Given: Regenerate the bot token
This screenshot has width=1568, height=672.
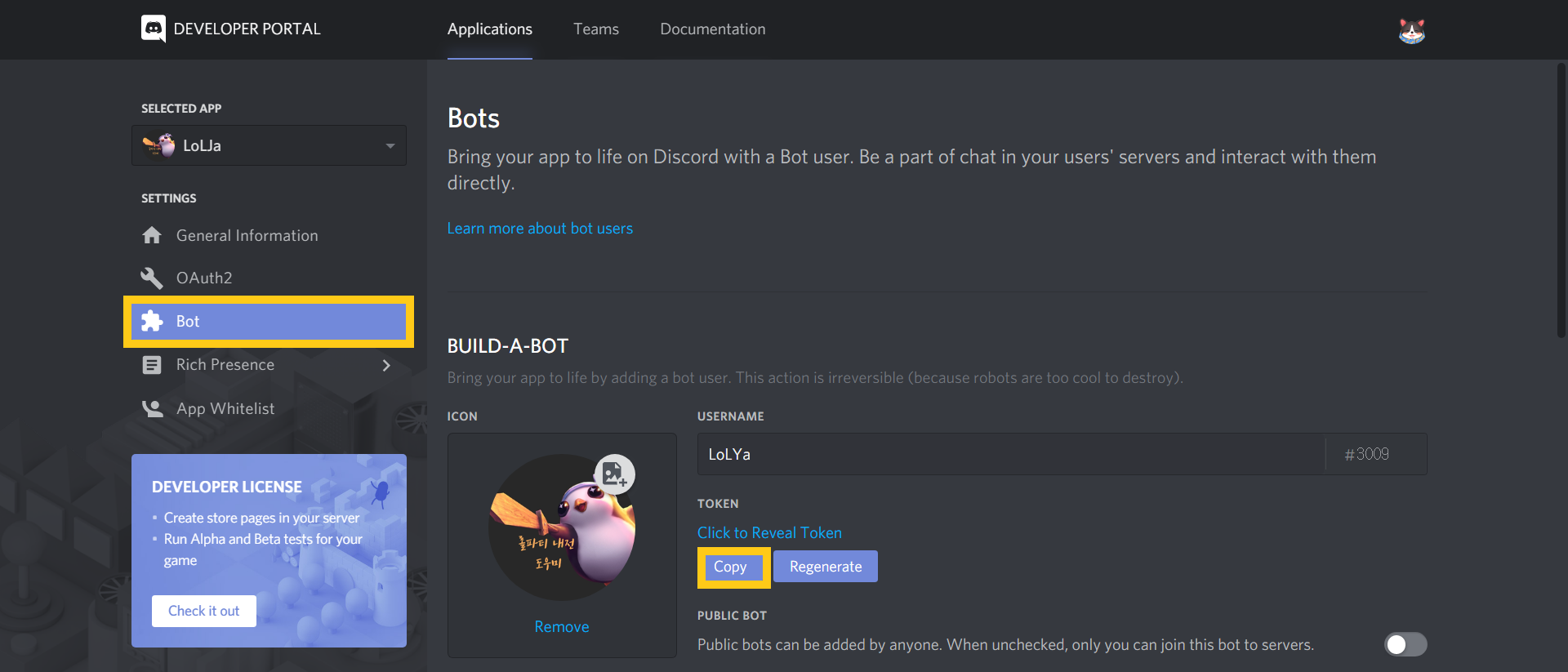Looking at the screenshot, I should (826, 567).
